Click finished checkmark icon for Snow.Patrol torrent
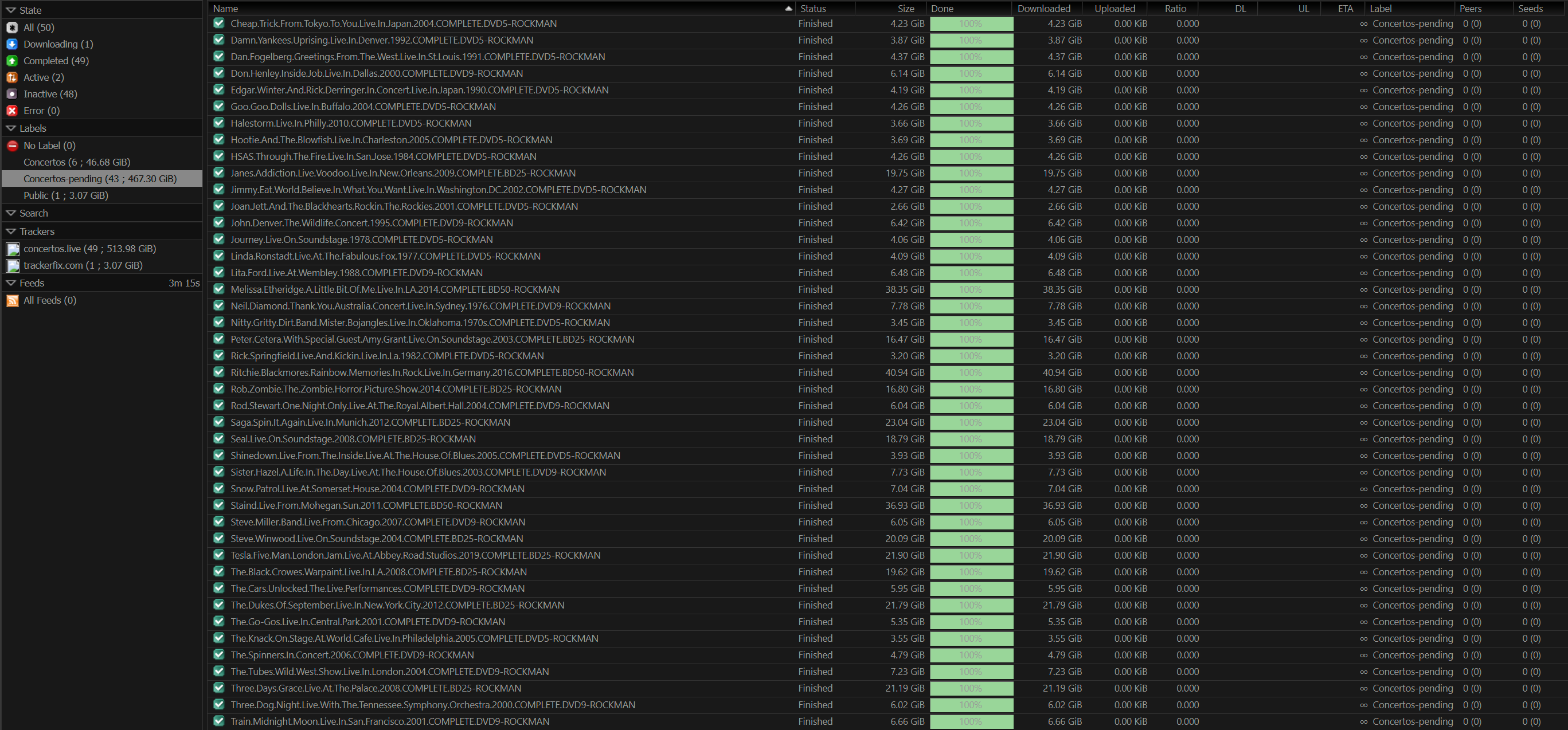 (x=218, y=489)
